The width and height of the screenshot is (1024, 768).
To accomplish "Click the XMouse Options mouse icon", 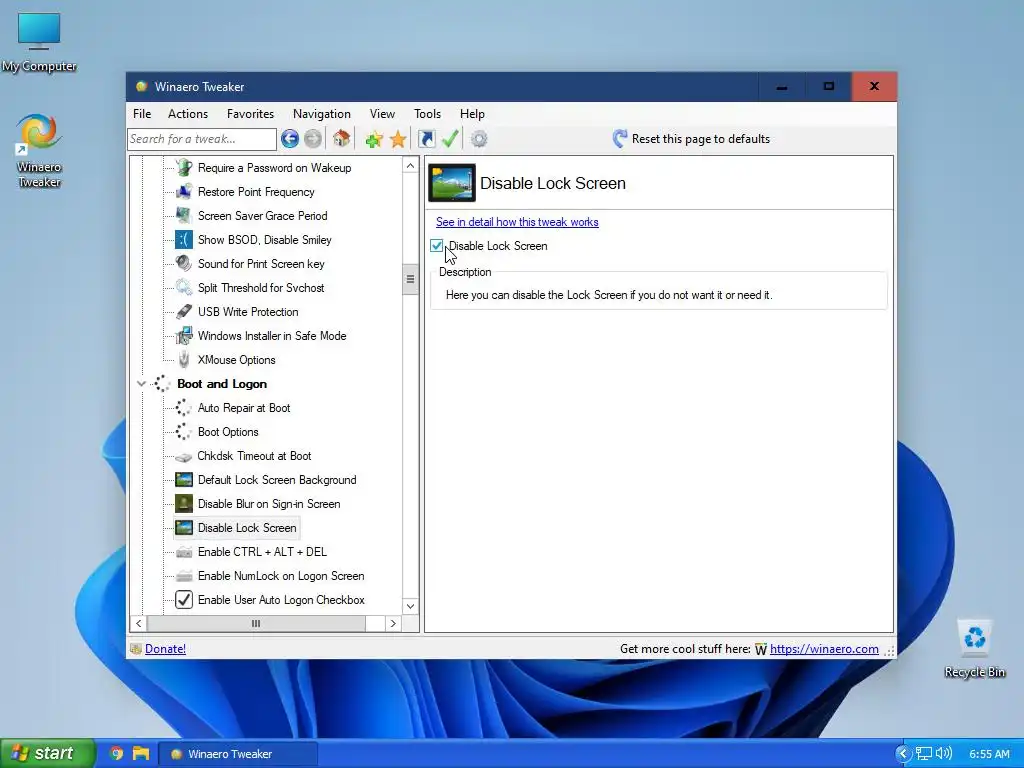I will pyautogui.click(x=184, y=360).
